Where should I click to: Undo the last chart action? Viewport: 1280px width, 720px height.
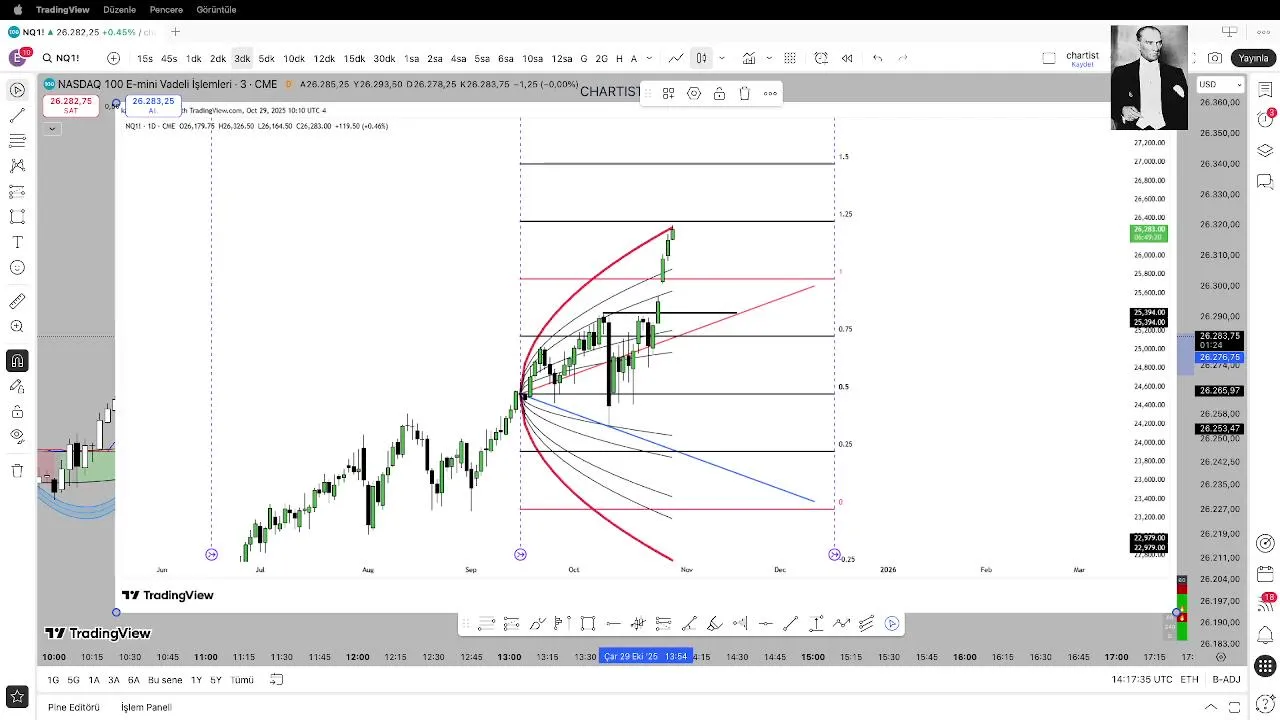pos(878,58)
